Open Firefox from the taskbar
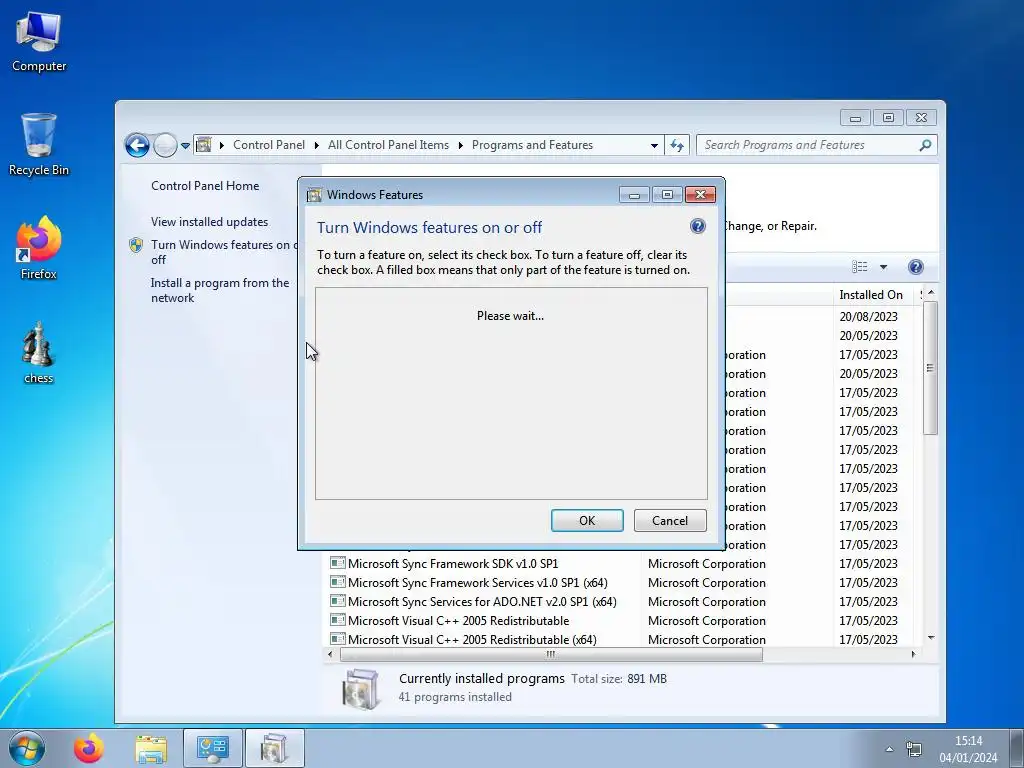The height and width of the screenshot is (768, 1024). pyautogui.click(x=88, y=748)
